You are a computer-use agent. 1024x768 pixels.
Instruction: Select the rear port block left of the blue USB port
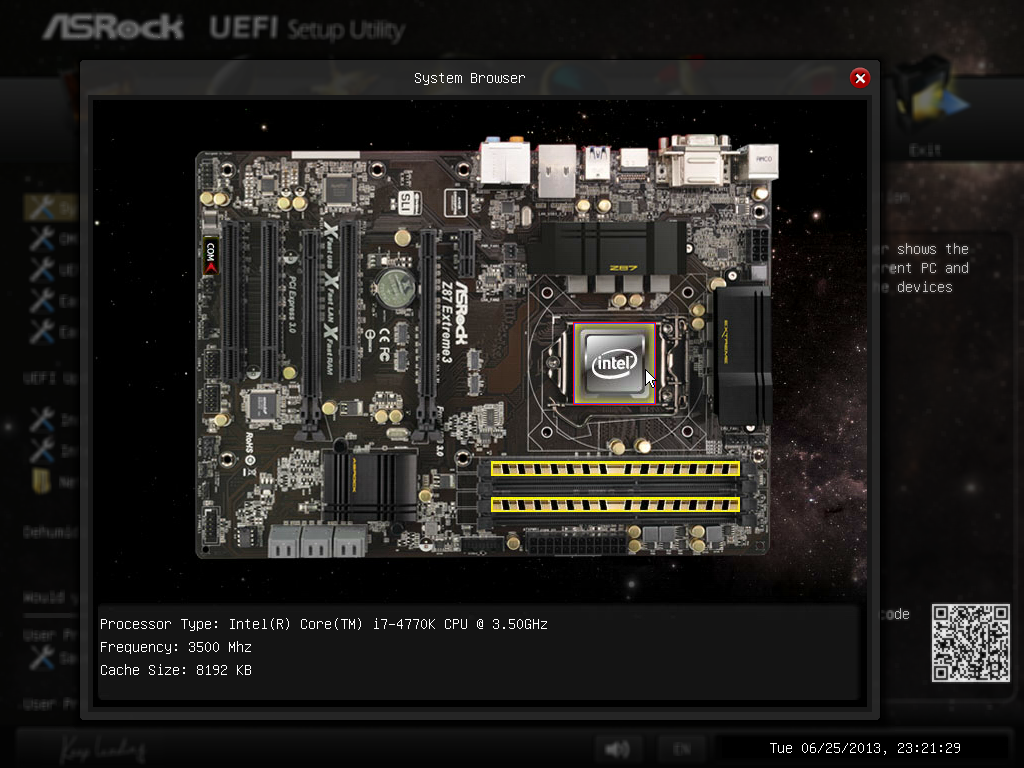tap(557, 171)
